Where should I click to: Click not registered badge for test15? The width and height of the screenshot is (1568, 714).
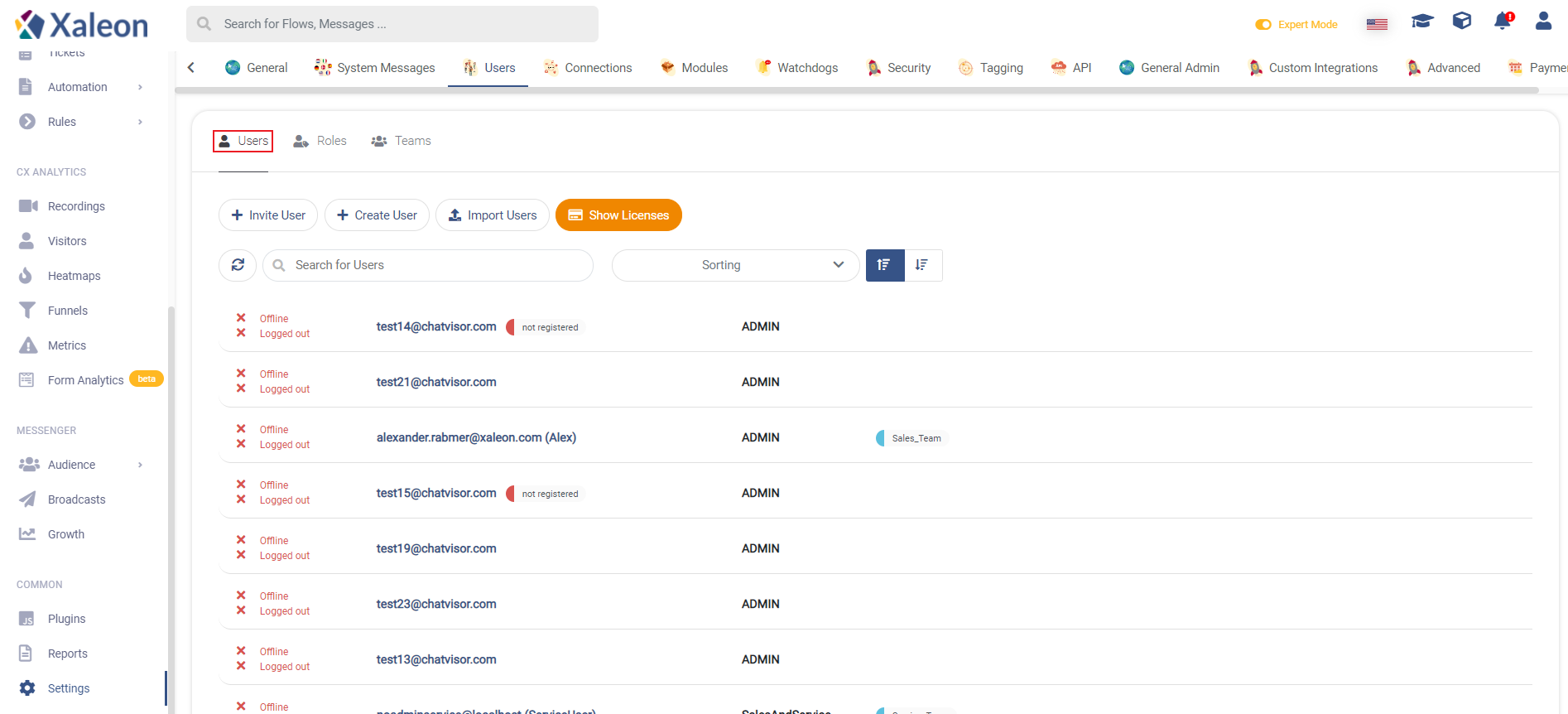point(546,494)
